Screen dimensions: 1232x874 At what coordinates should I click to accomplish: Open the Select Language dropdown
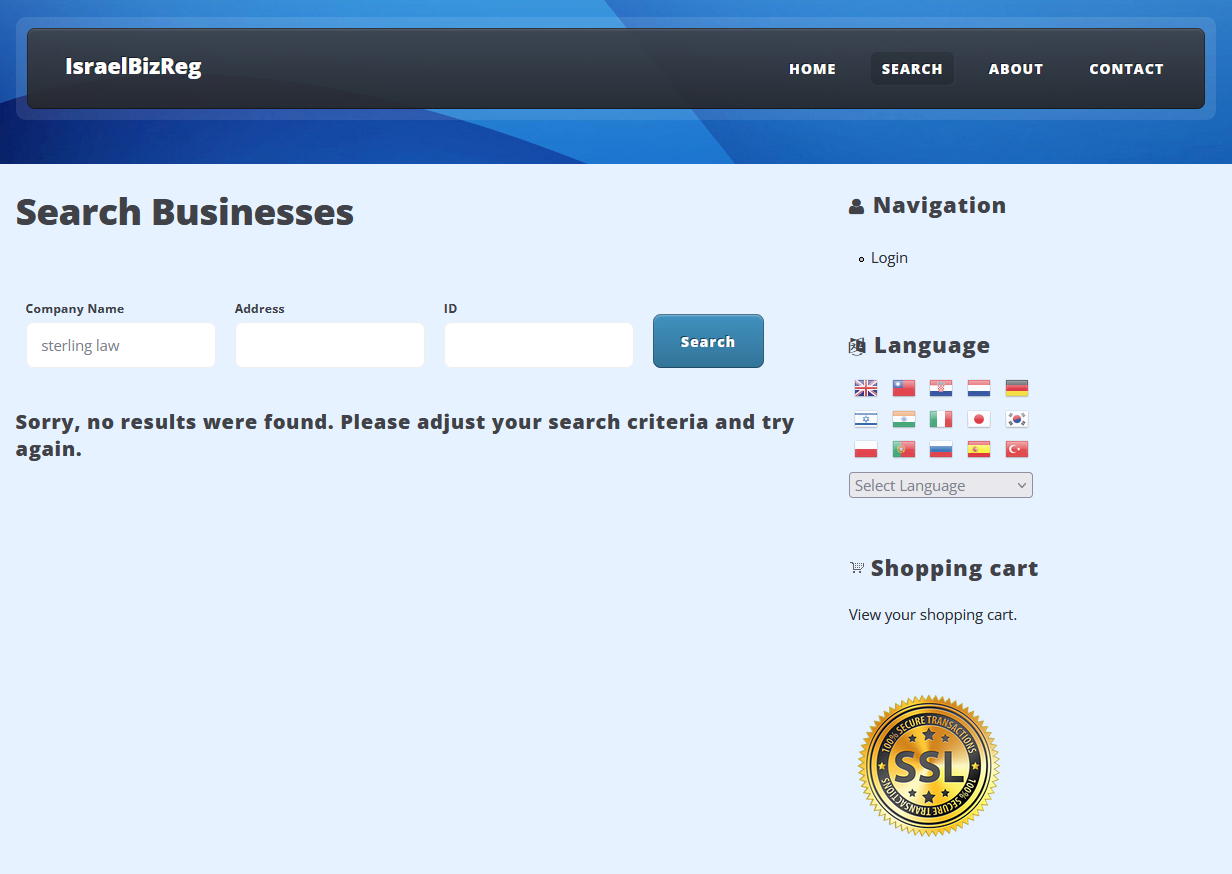tap(940, 485)
